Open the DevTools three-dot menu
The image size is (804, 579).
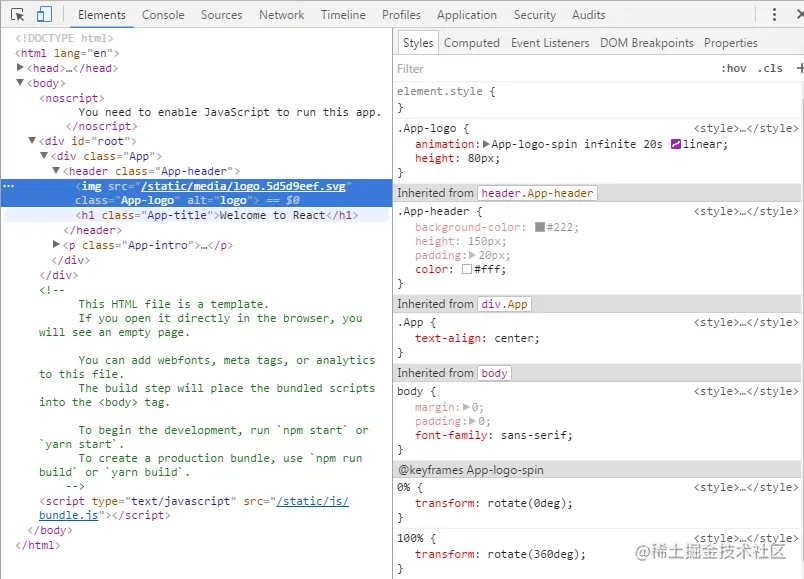click(774, 14)
